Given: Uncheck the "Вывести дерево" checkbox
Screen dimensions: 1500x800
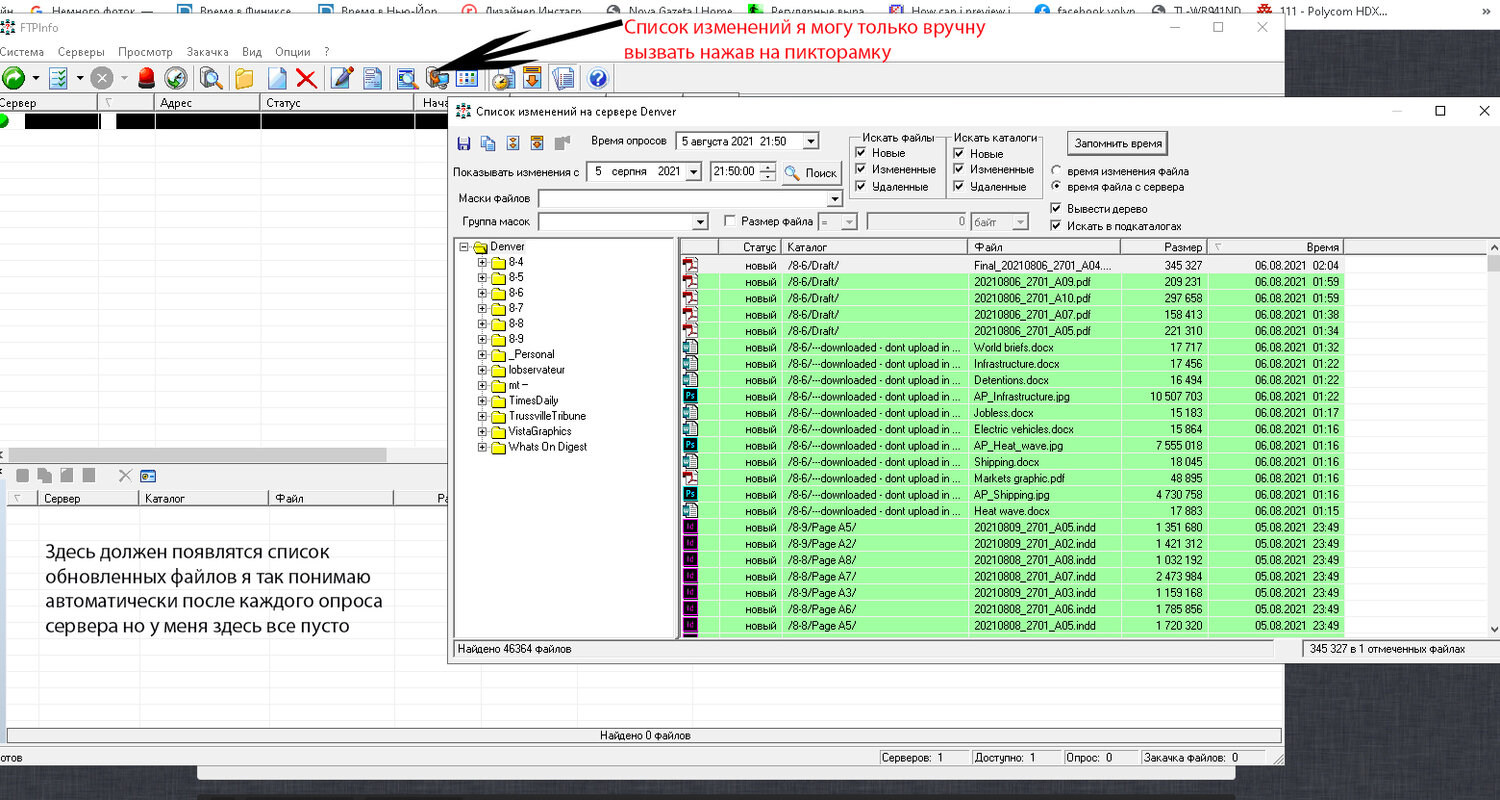Looking at the screenshot, I should [1056, 209].
